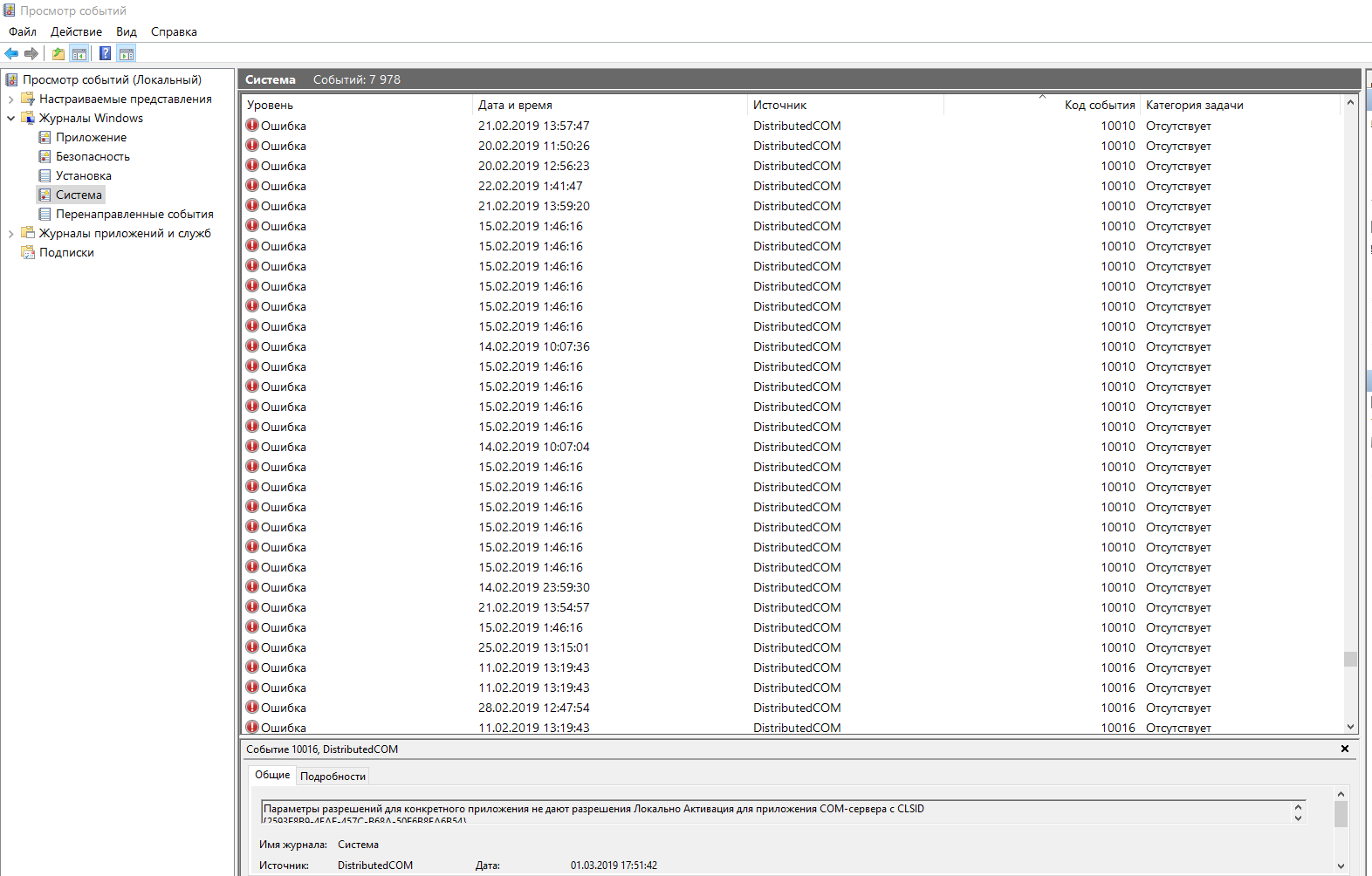Click the Up one level toolbar icon
Viewport: 1372px width, 876px height.
point(58,54)
